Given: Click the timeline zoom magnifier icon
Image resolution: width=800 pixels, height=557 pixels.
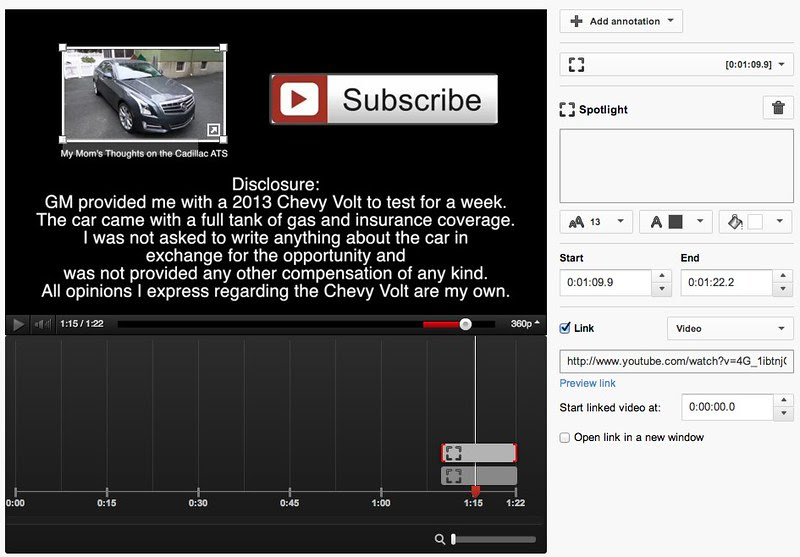Looking at the screenshot, I should coord(439,539).
